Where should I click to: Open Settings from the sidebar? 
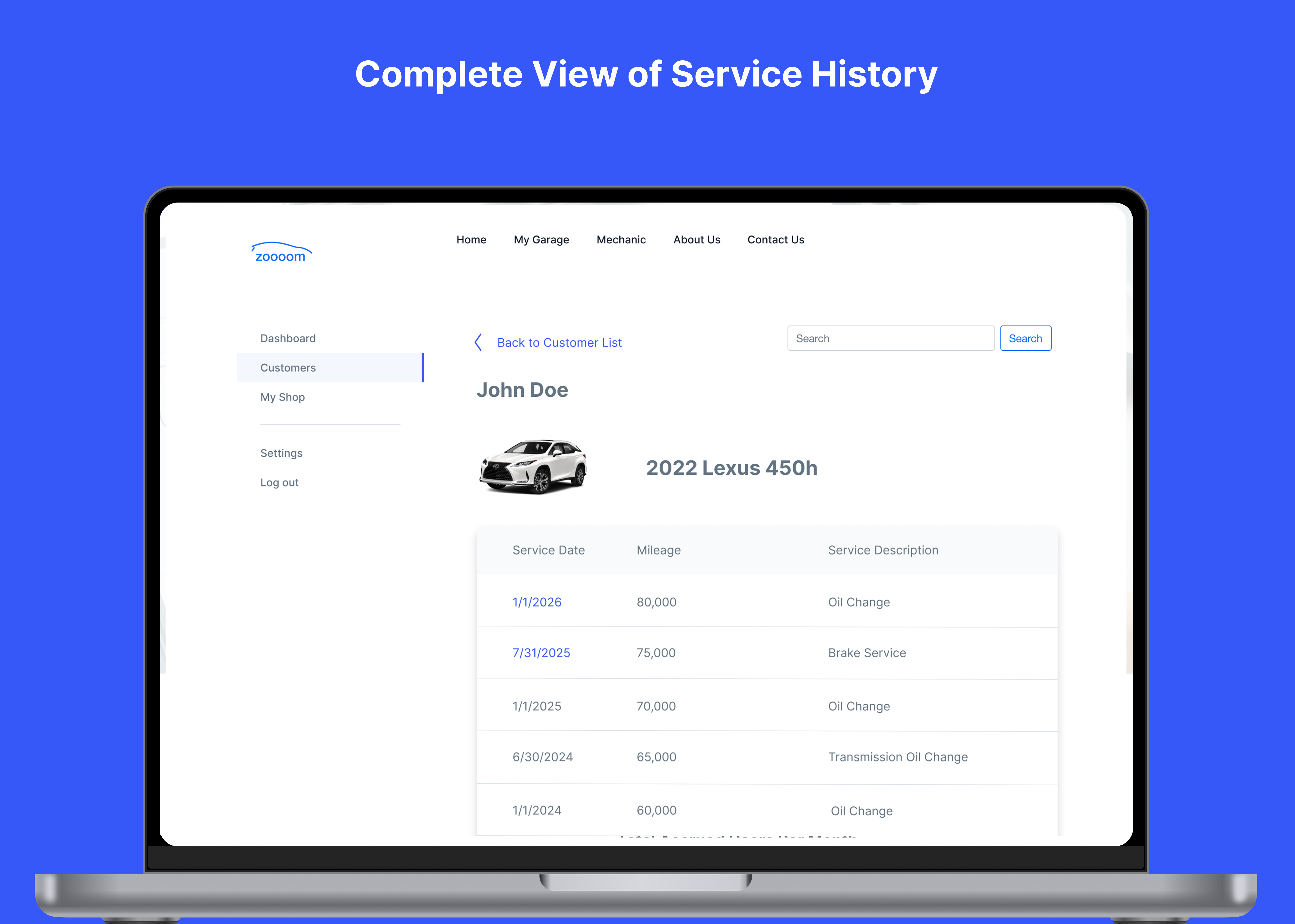pos(281,453)
